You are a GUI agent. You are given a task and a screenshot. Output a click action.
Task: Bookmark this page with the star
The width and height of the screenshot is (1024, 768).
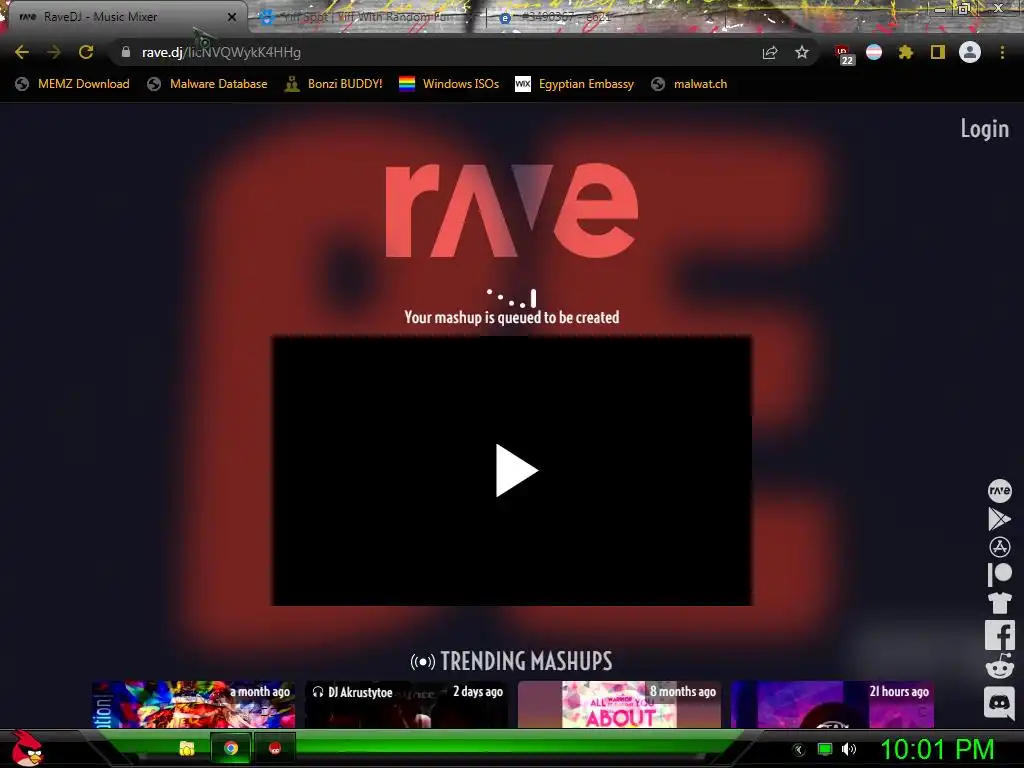802,52
